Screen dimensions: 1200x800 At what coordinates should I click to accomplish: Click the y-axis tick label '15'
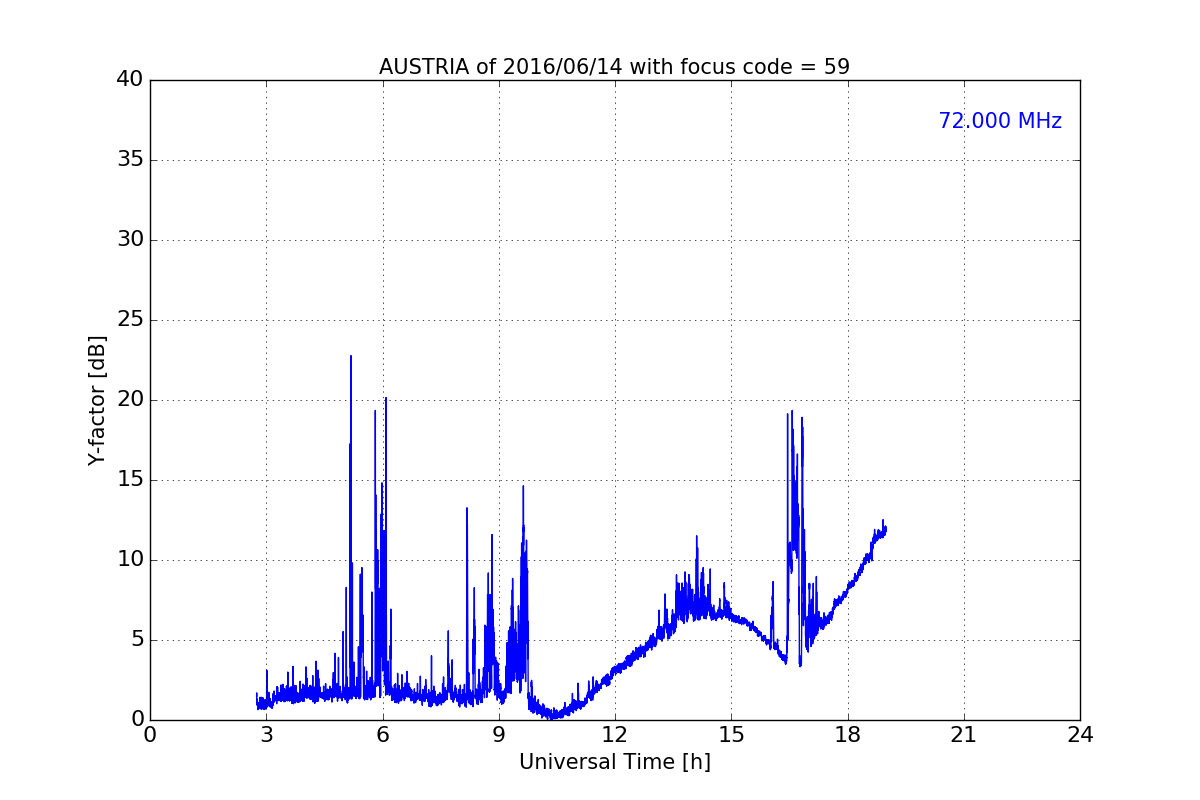pyautogui.click(x=130, y=480)
